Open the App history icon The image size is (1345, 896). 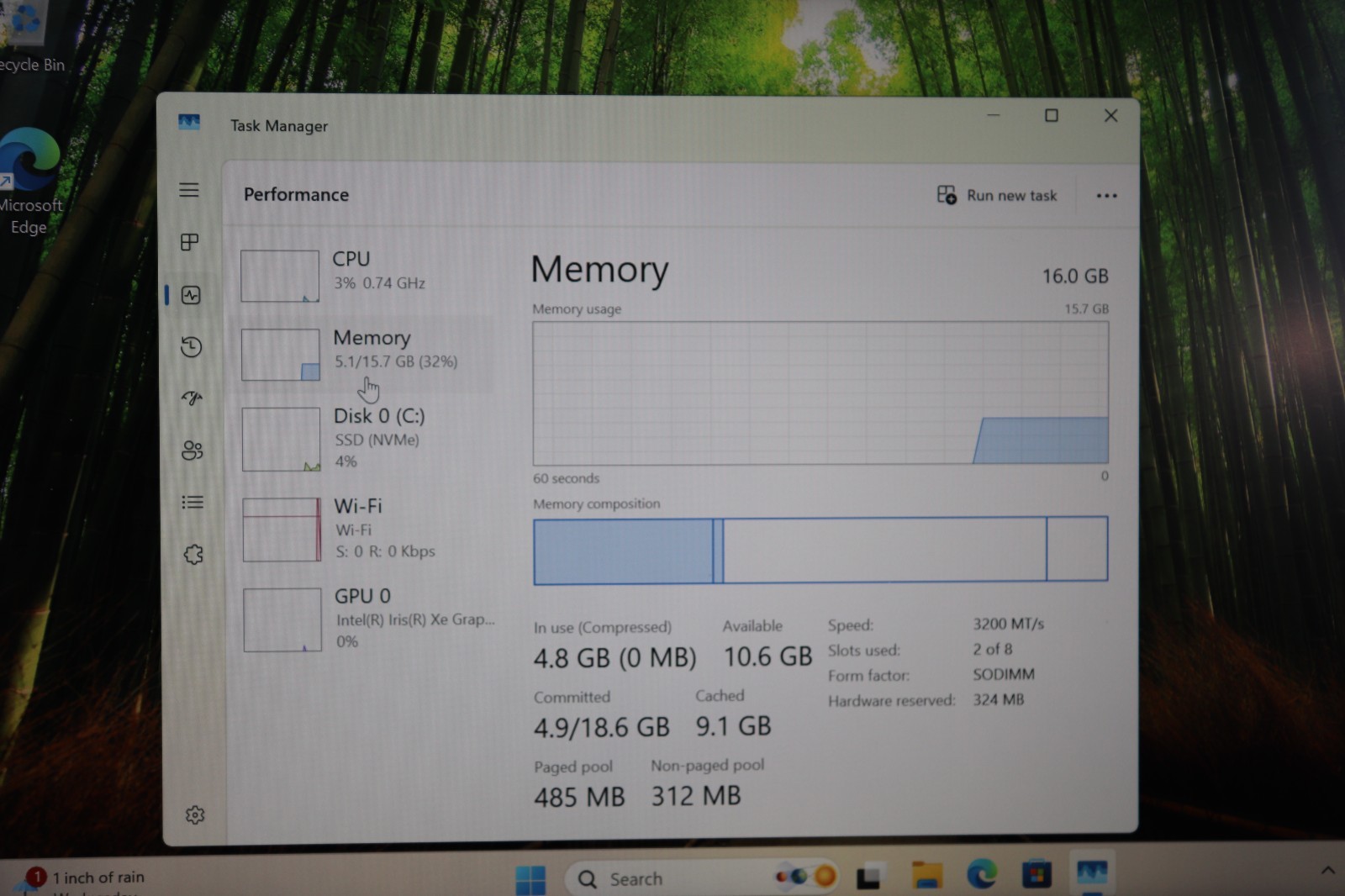pos(192,346)
